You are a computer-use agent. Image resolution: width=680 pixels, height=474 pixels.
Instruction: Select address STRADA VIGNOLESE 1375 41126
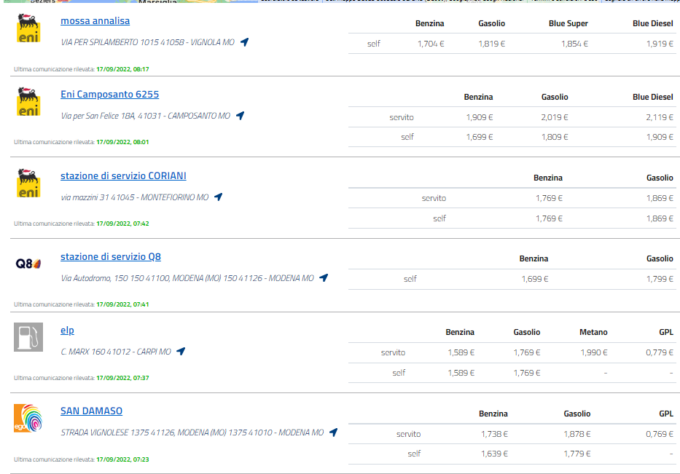118,432
